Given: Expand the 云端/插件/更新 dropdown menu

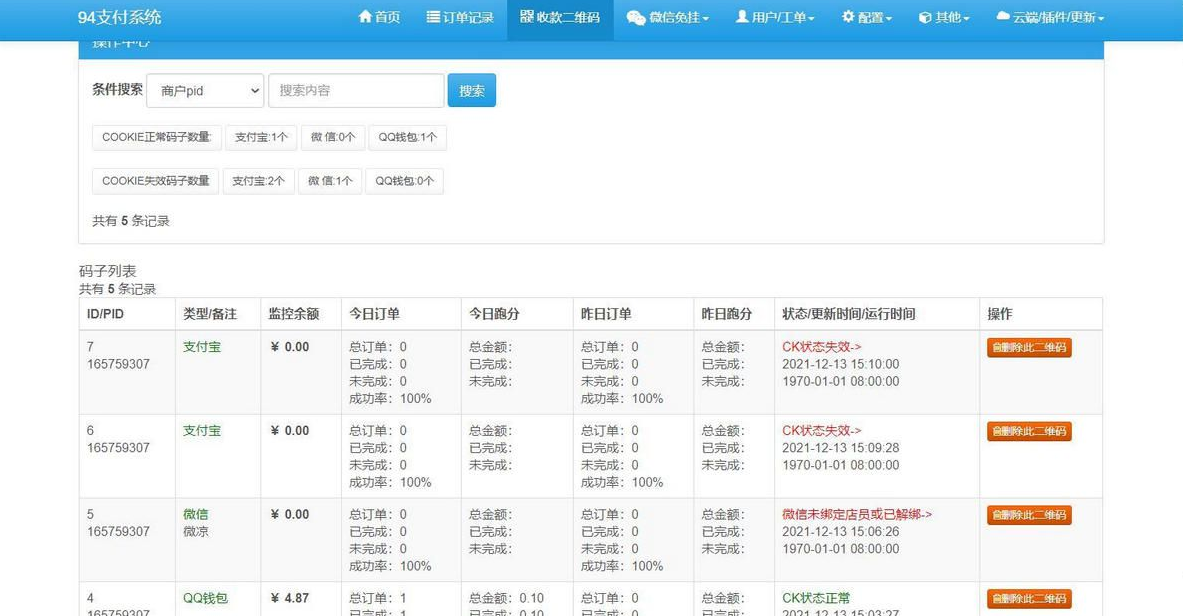Looking at the screenshot, I should tap(1050, 17).
